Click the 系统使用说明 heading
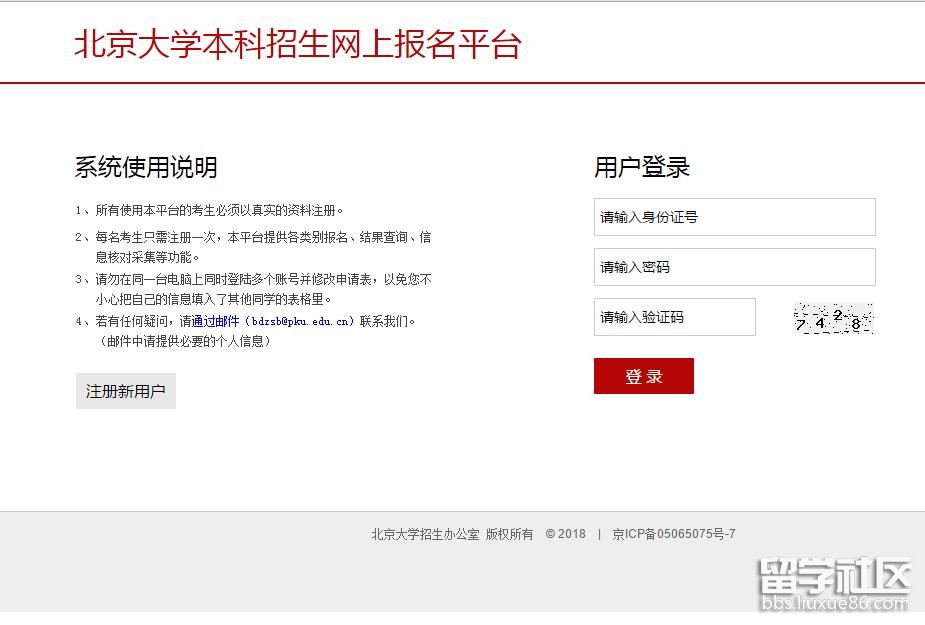Viewport: 925px width, 625px height. tap(146, 167)
